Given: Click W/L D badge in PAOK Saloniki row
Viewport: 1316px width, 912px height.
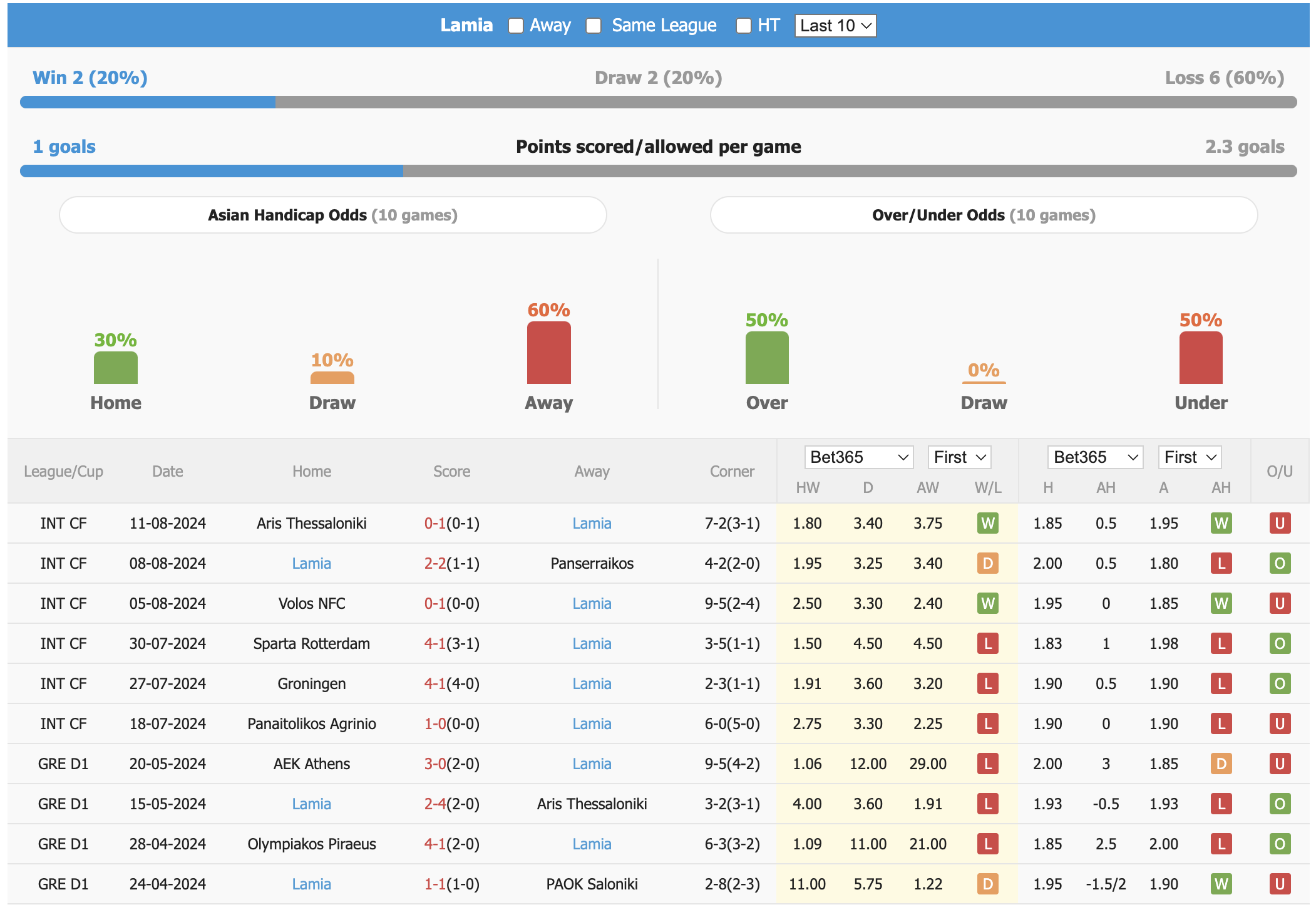Looking at the screenshot, I should point(988,884).
